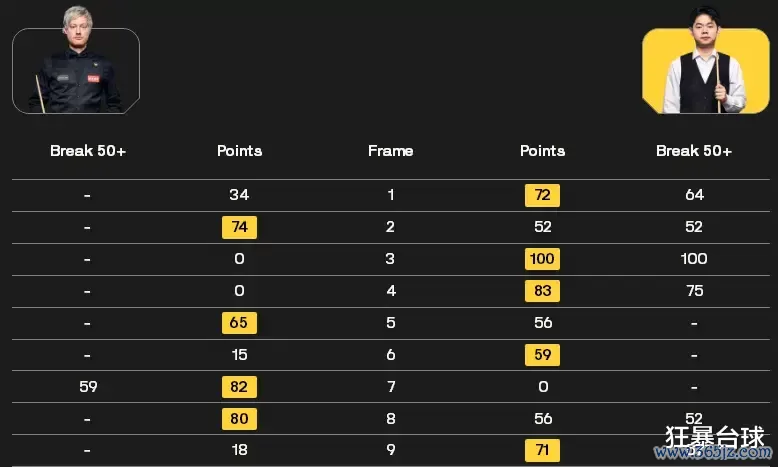
Task: Select the highlighted 82 points badge
Action: [239, 387]
